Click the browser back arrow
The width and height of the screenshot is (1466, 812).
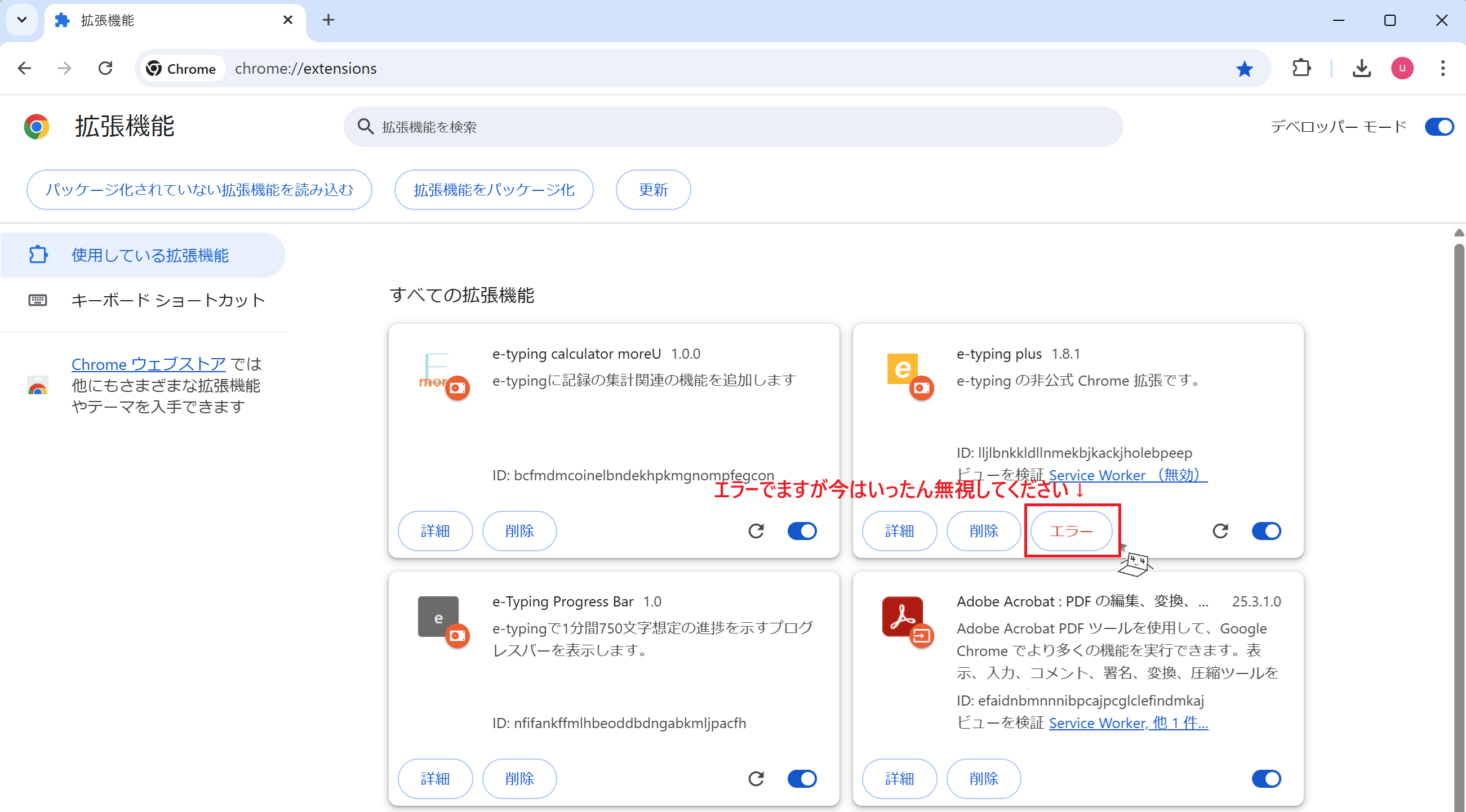point(24,68)
